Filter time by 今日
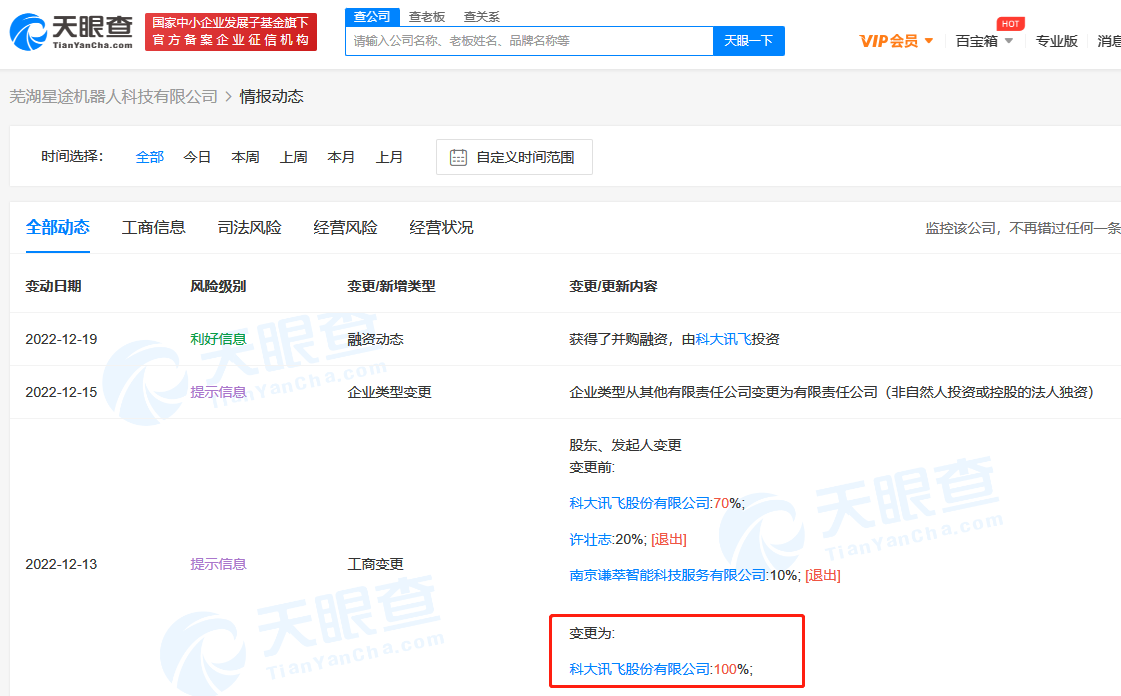This screenshot has height=696, width=1121. point(197,157)
